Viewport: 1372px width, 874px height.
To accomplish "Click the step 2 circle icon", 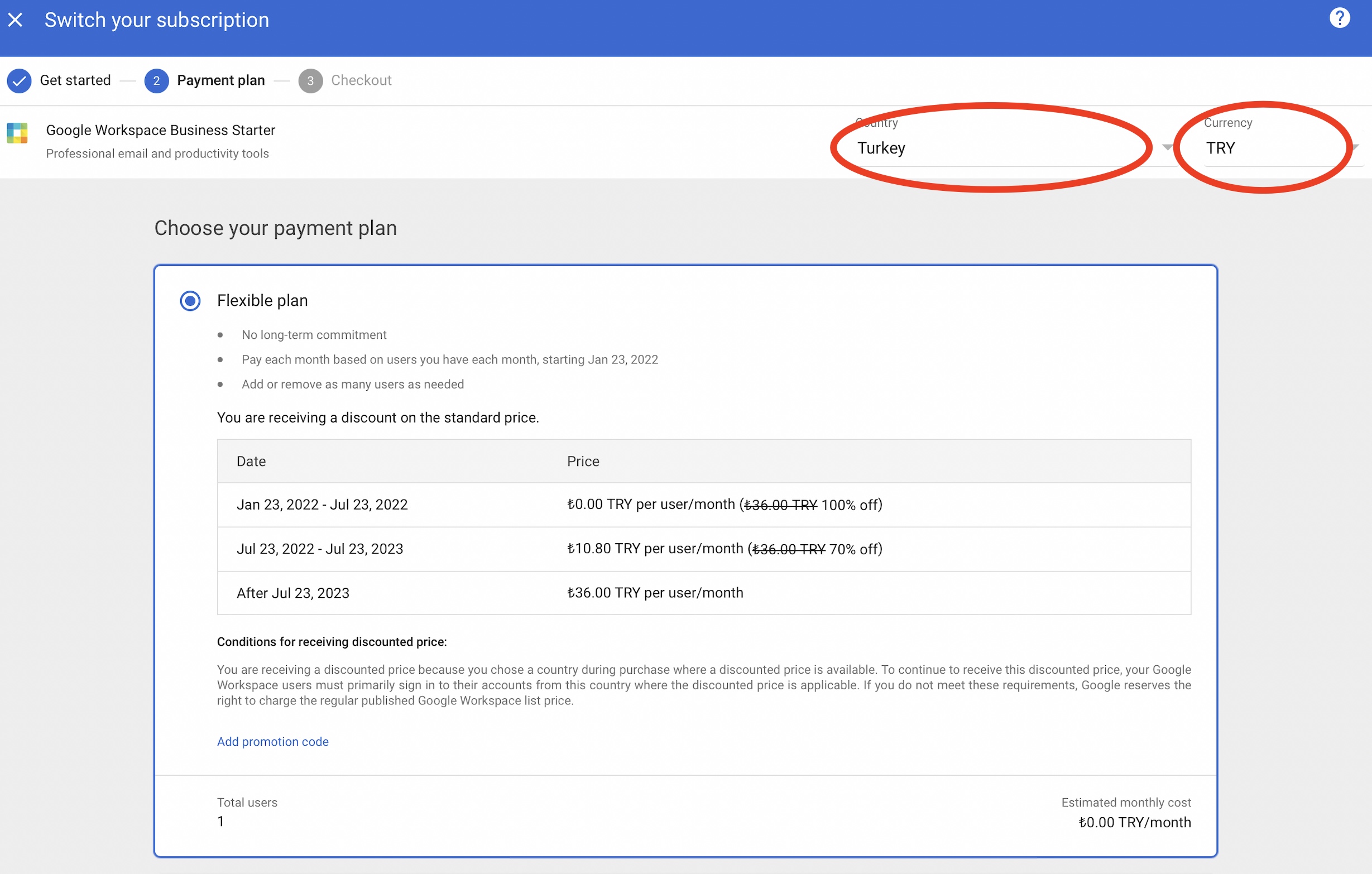I will [156, 81].
